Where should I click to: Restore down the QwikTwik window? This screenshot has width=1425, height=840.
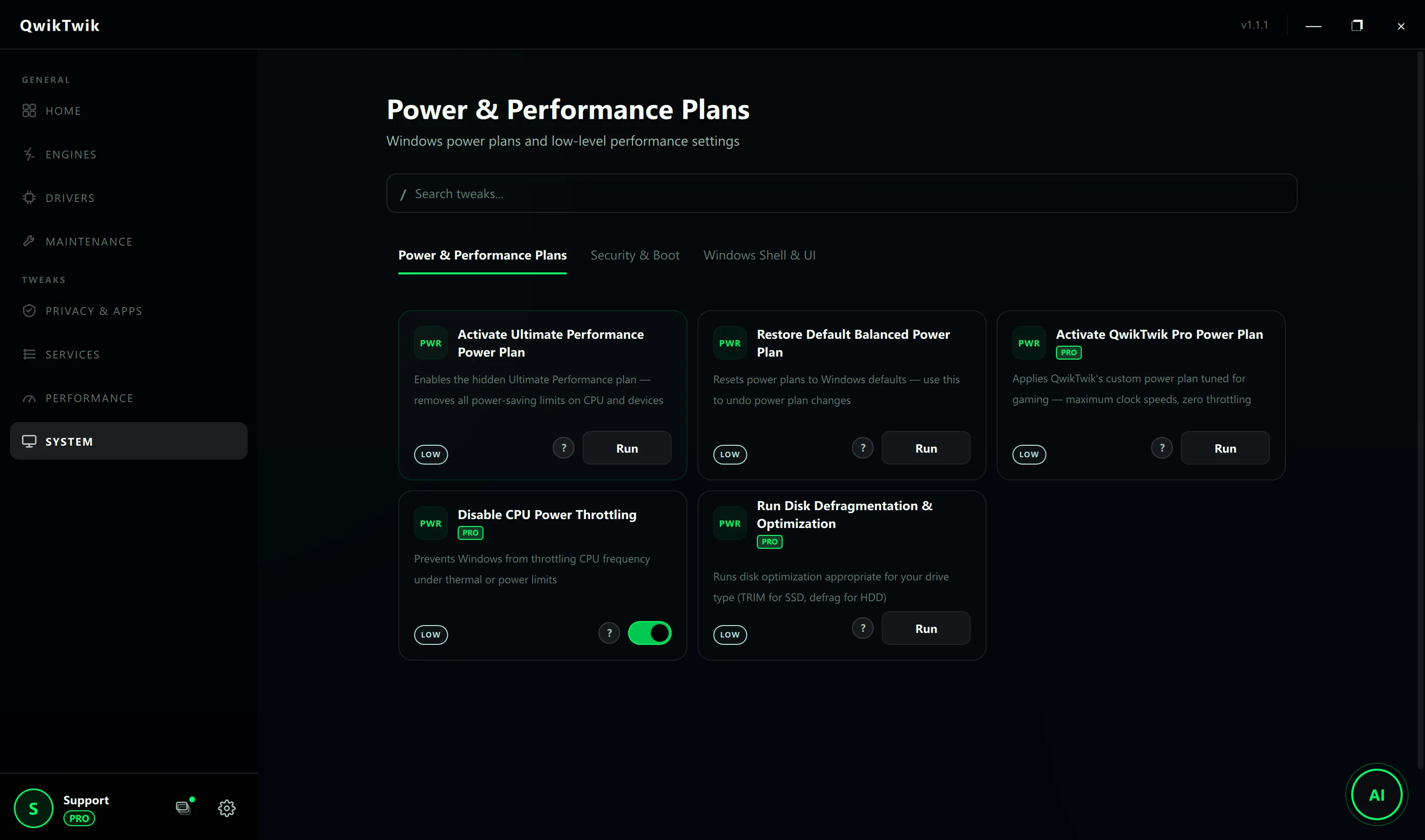[x=1357, y=25]
